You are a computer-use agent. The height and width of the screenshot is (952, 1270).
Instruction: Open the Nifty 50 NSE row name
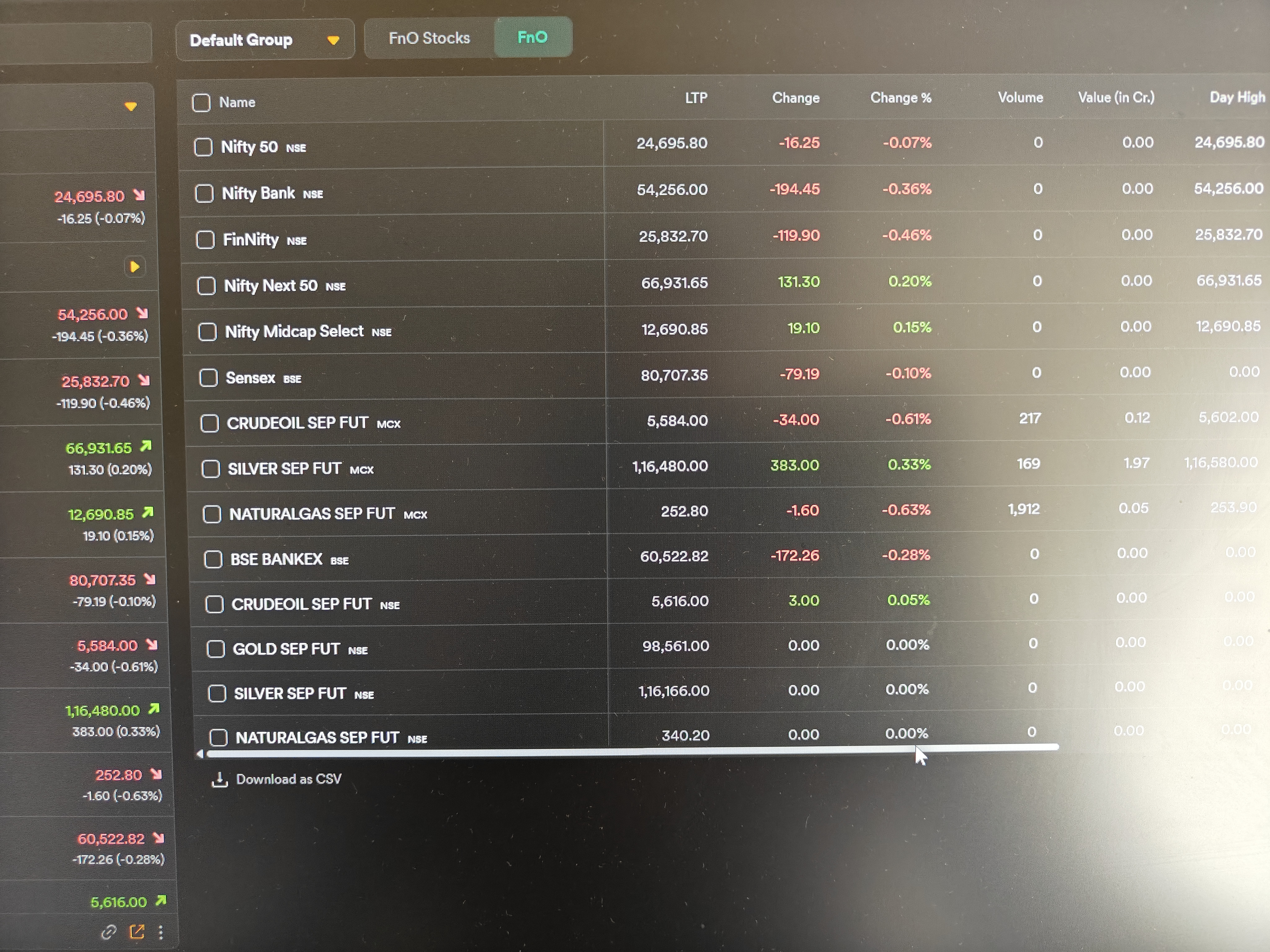coord(264,147)
